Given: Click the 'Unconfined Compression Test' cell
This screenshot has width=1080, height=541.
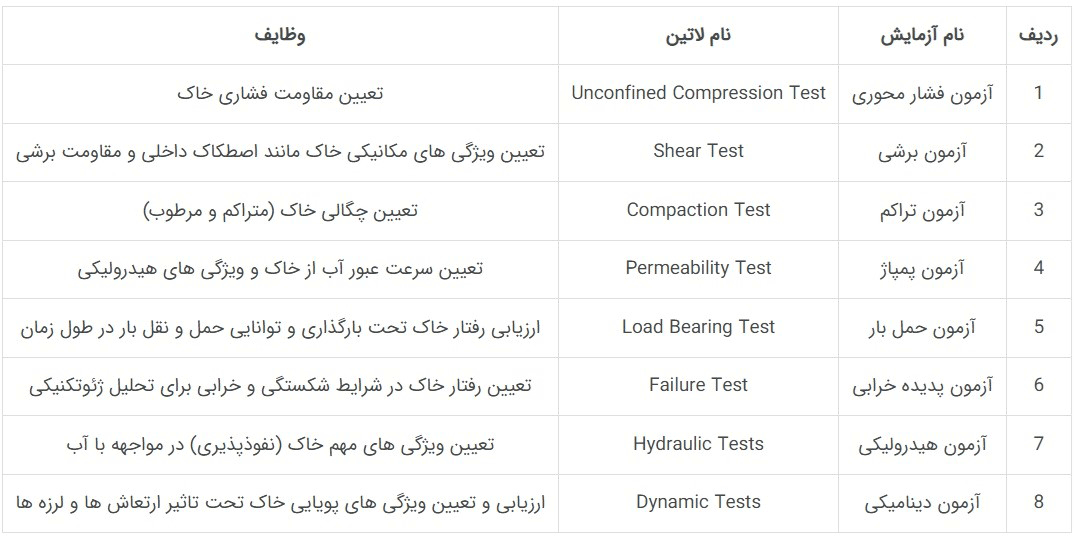Looking at the screenshot, I should 698,93.
